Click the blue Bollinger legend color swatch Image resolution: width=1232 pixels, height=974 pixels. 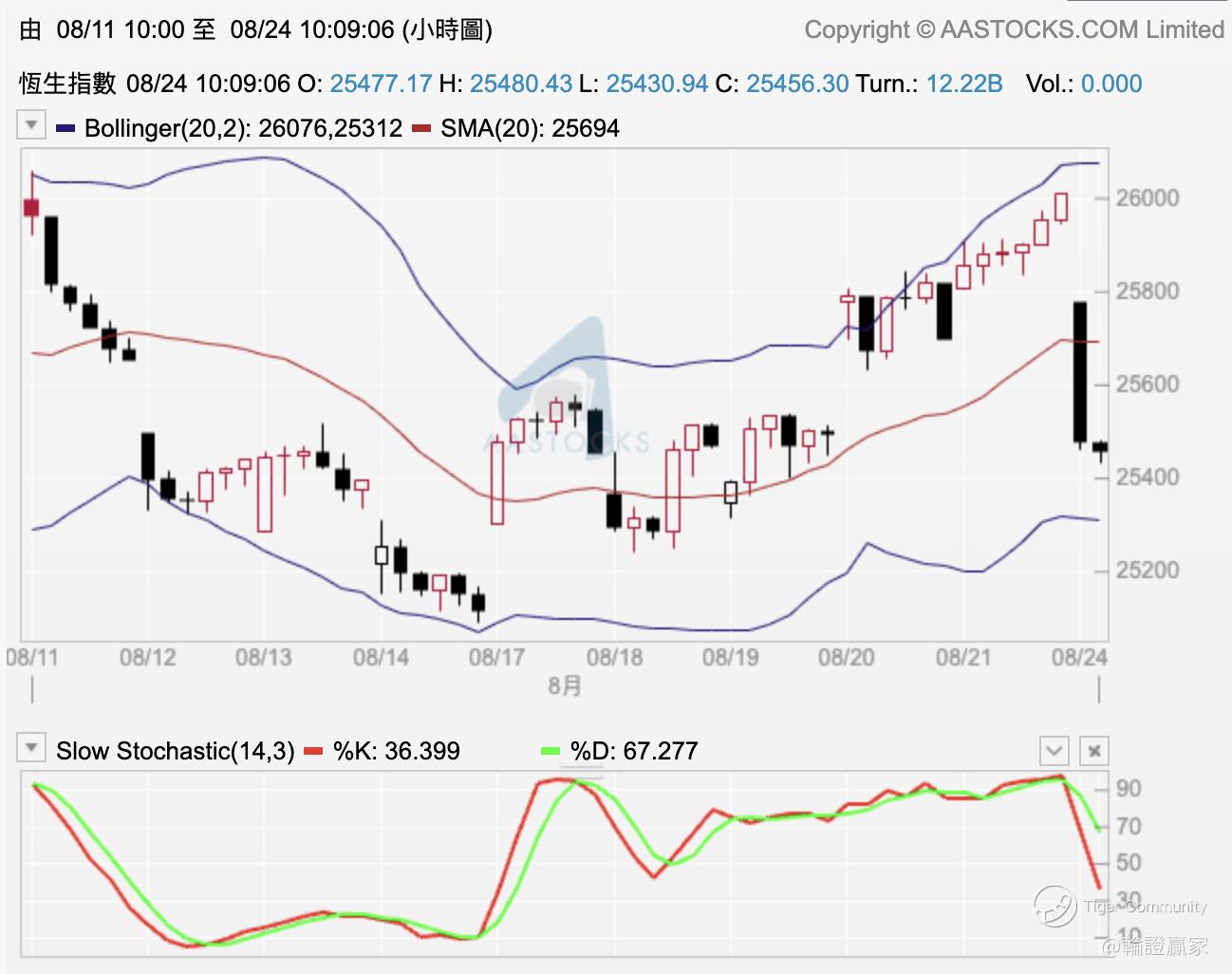(65, 128)
